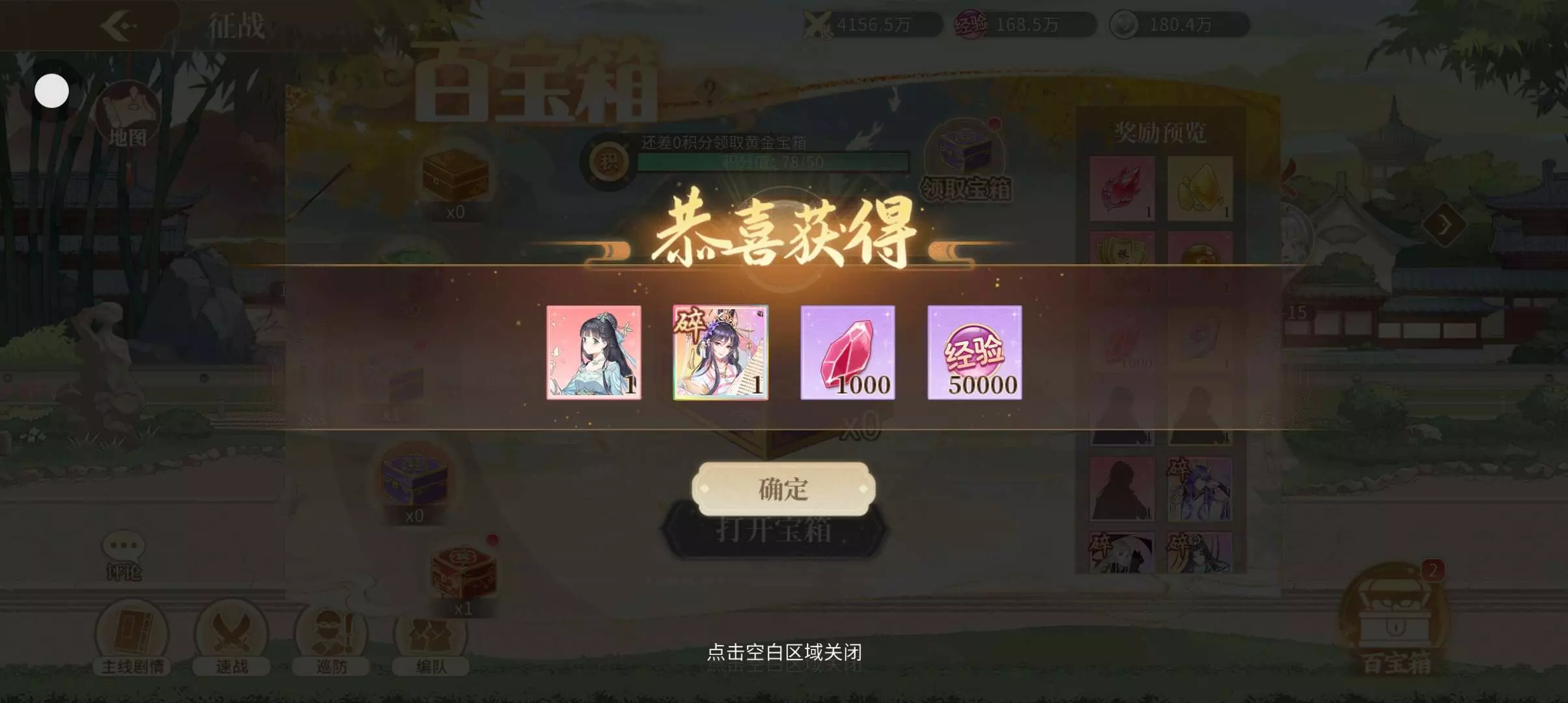Open the 巡防 patrol icon

point(331,639)
